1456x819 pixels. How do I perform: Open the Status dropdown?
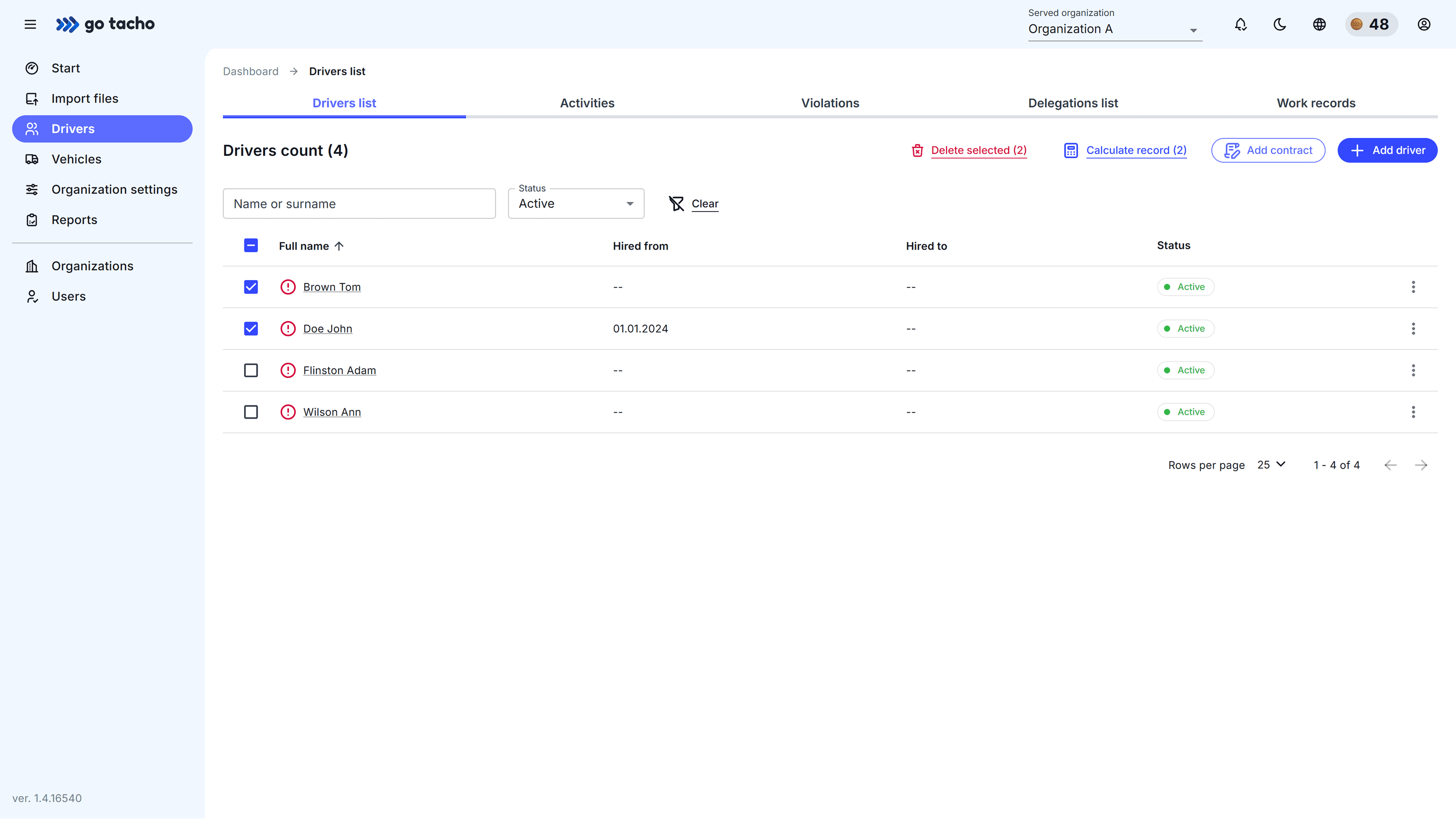(576, 204)
